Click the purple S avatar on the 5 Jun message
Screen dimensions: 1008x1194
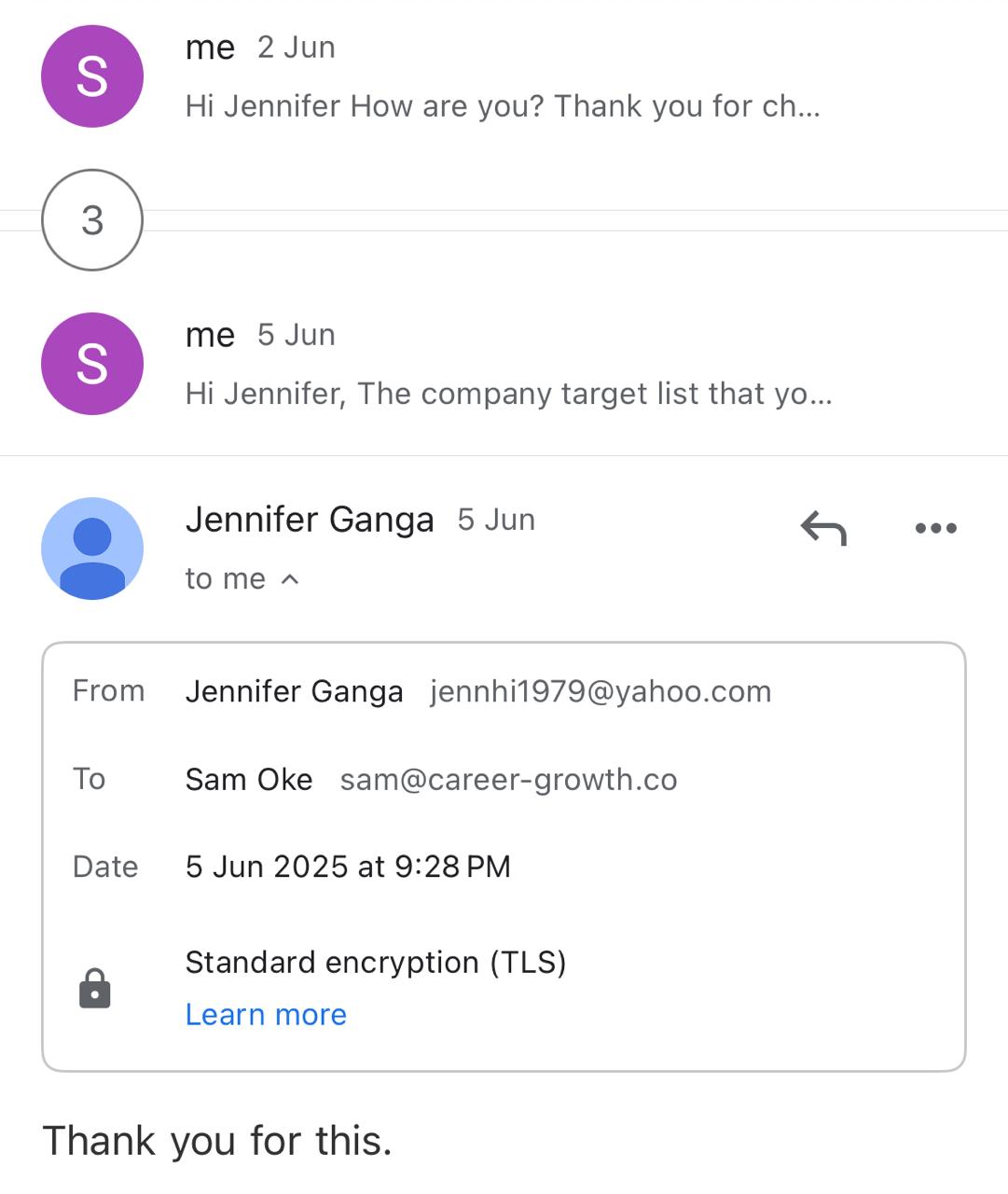coord(92,364)
